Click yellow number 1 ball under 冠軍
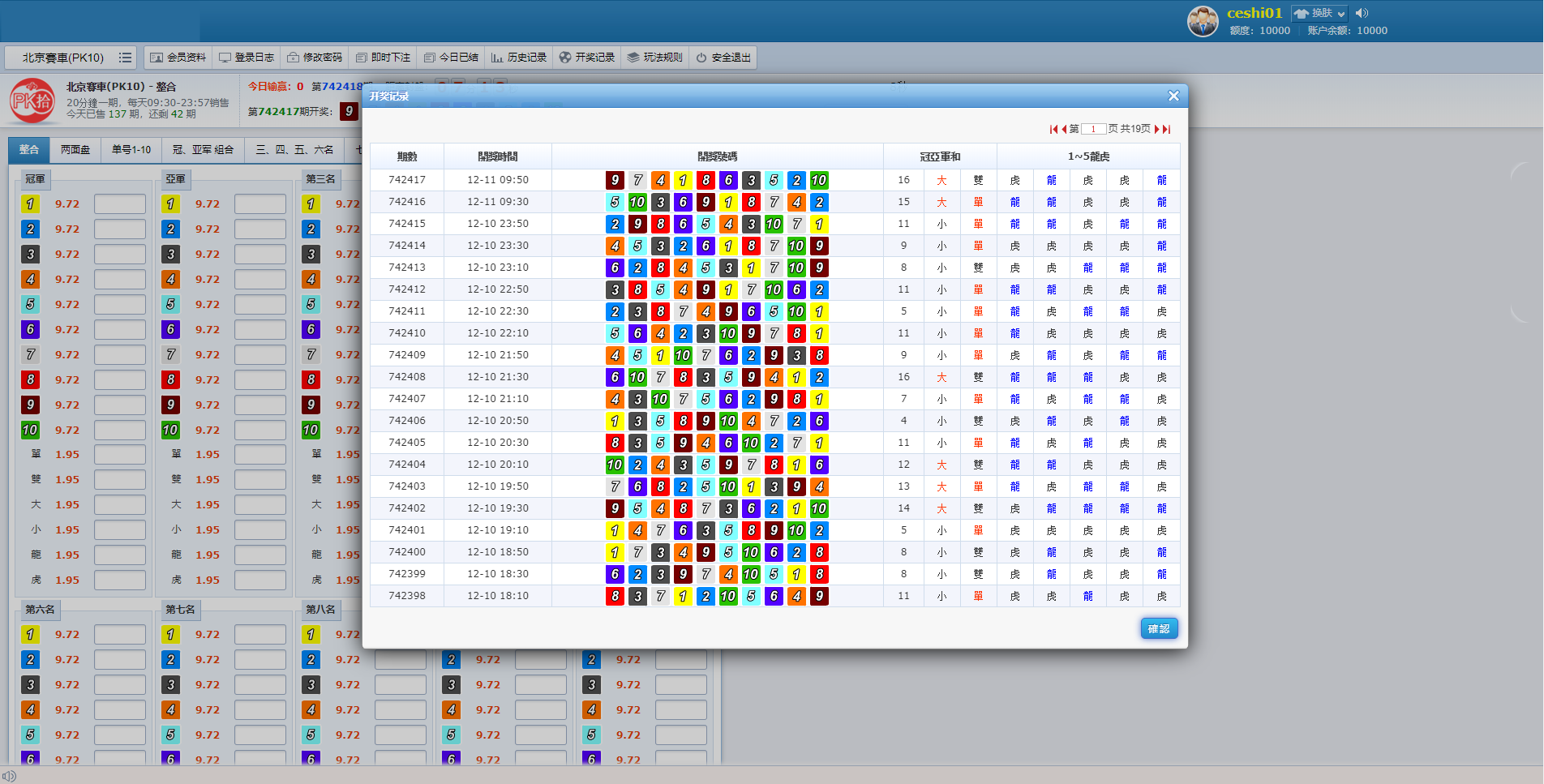 [30, 204]
